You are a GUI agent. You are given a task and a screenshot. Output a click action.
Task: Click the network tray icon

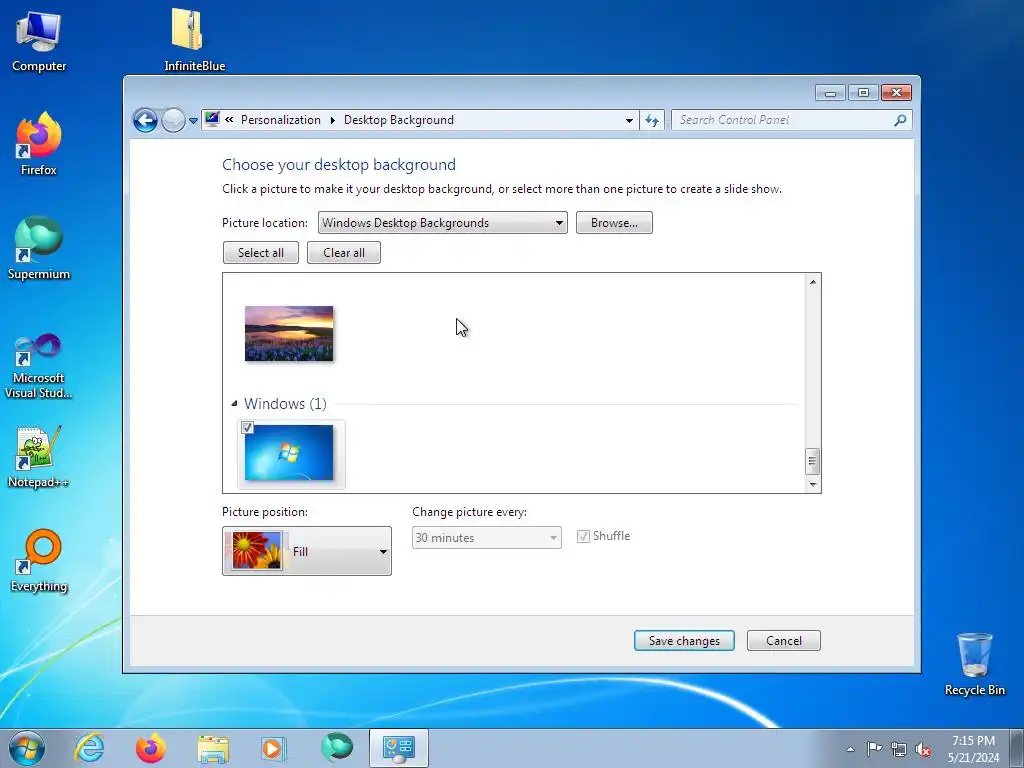[x=899, y=749]
